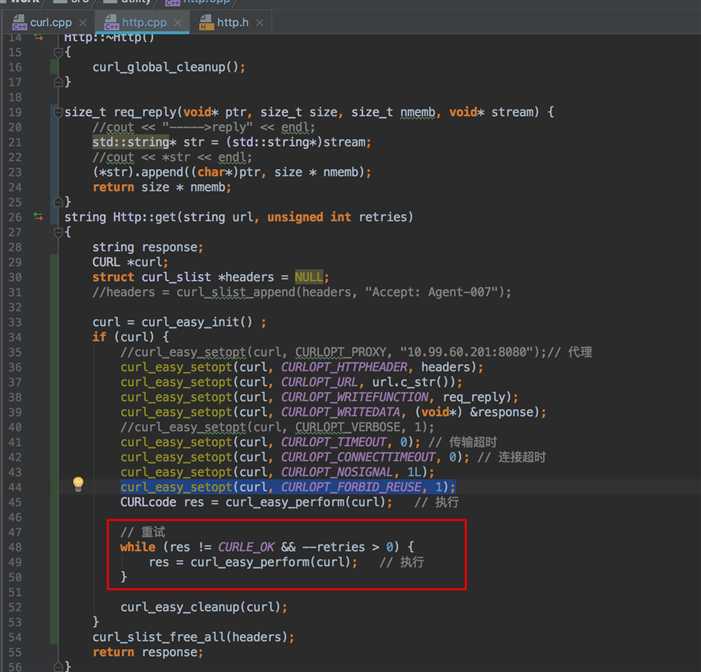Click the CURLOPT_CONNECTTIMEOUT constant
Screen dimensions: 701x672
coord(358,457)
